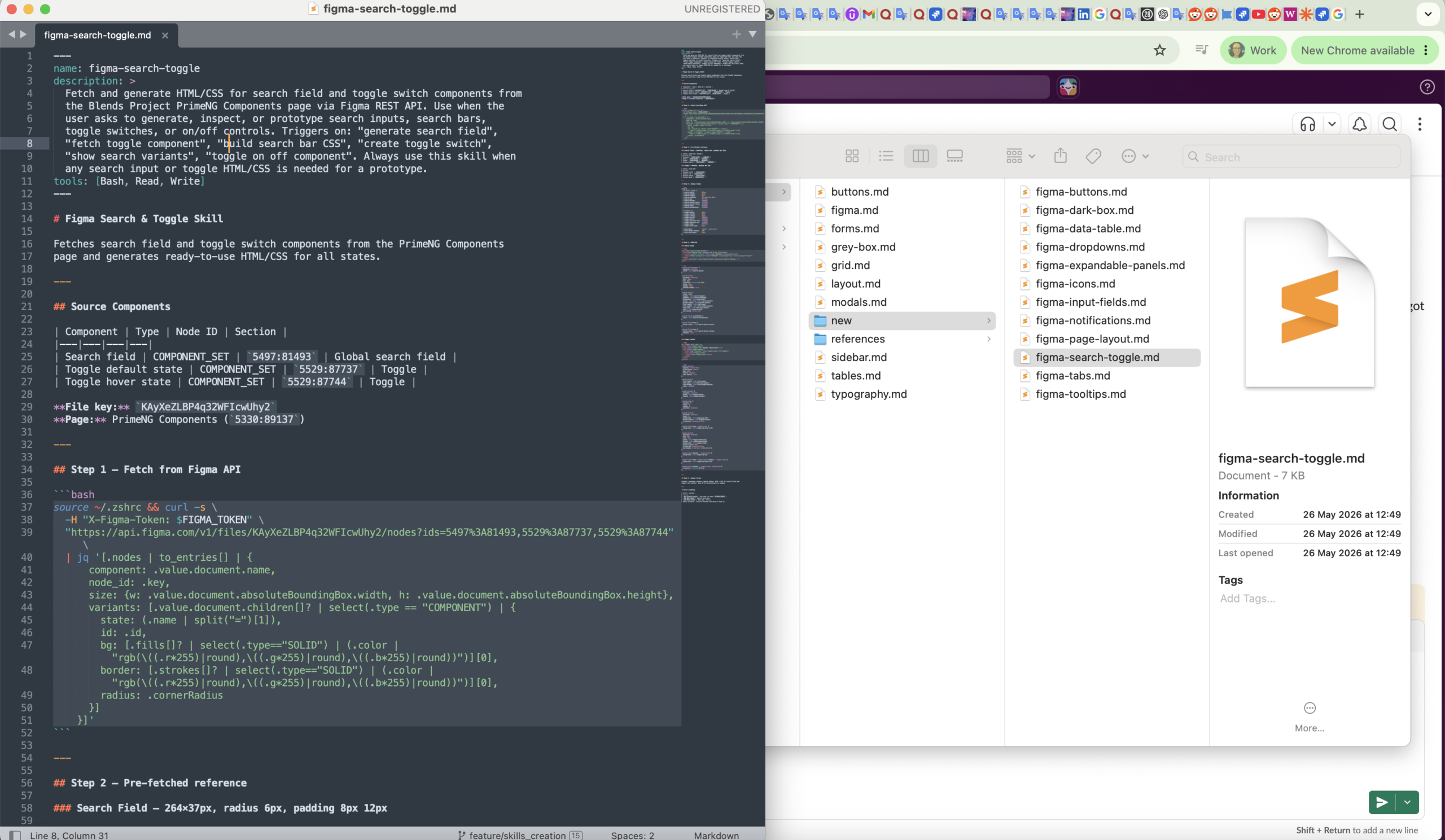The width and height of the screenshot is (1445, 840).
Task: Open Slack help question-mark icon
Action: 1426,86
